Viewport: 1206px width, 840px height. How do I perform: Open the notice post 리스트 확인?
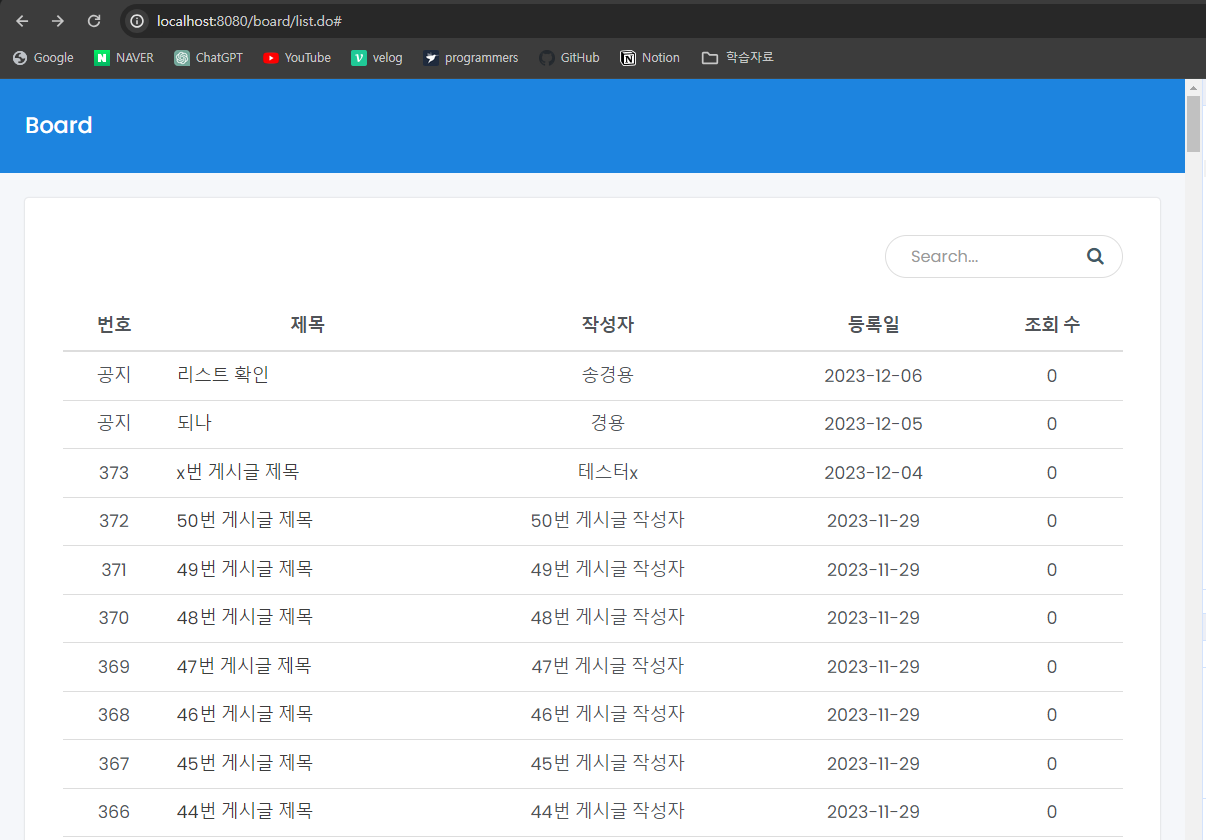tap(223, 375)
